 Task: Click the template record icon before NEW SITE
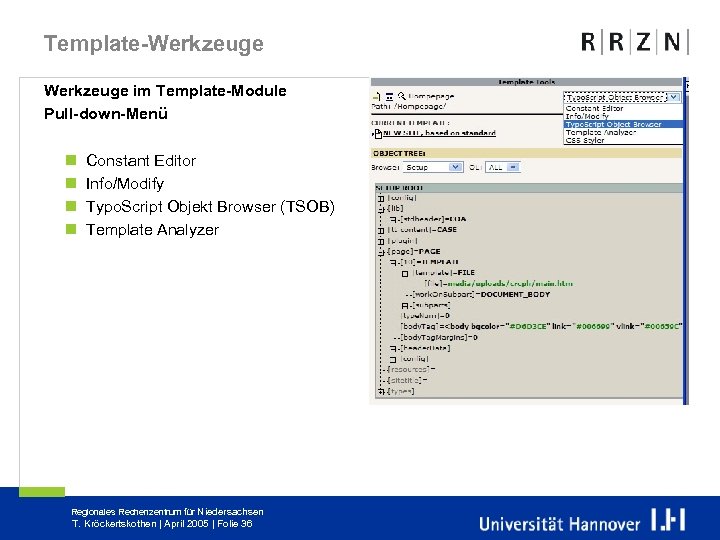(x=377, y=134)
